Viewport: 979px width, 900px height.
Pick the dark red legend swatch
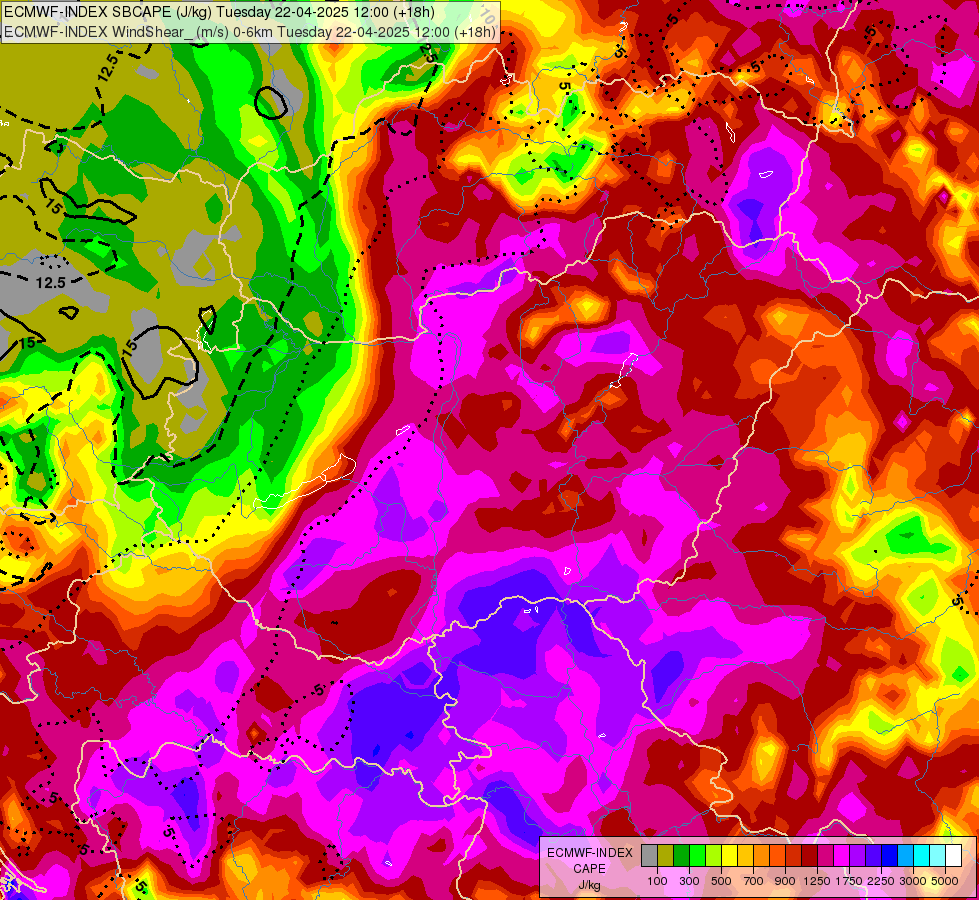[810, 855]
